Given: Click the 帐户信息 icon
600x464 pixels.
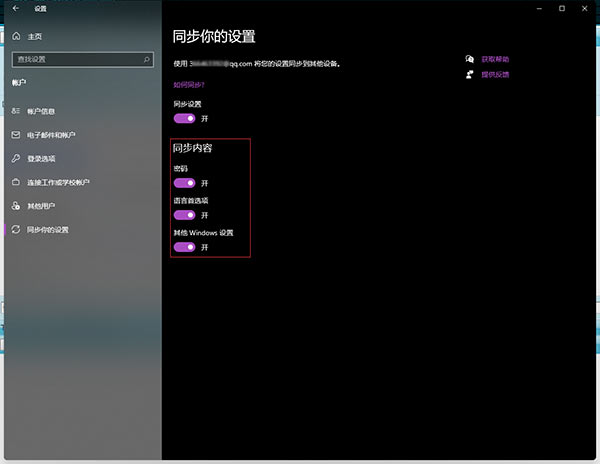Looking at the screenshot, I should click(16, 111).
